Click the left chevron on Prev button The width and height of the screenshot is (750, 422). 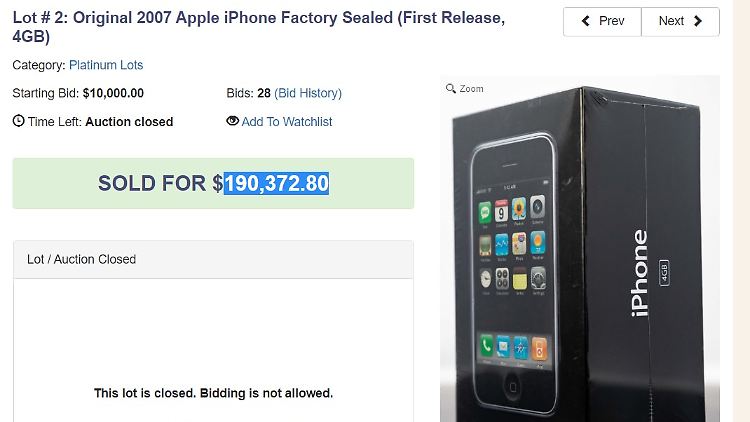coord(585,21)
